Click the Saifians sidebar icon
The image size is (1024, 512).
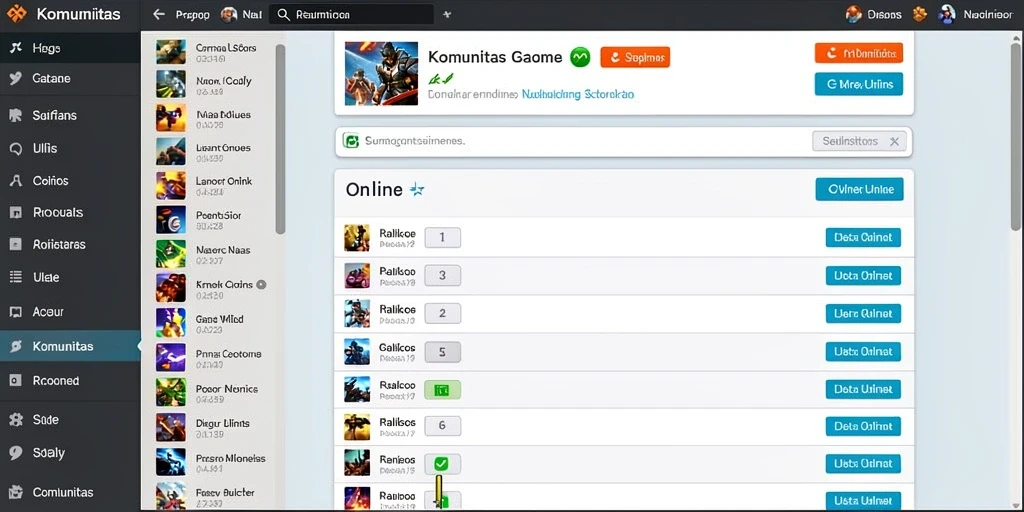16,116
